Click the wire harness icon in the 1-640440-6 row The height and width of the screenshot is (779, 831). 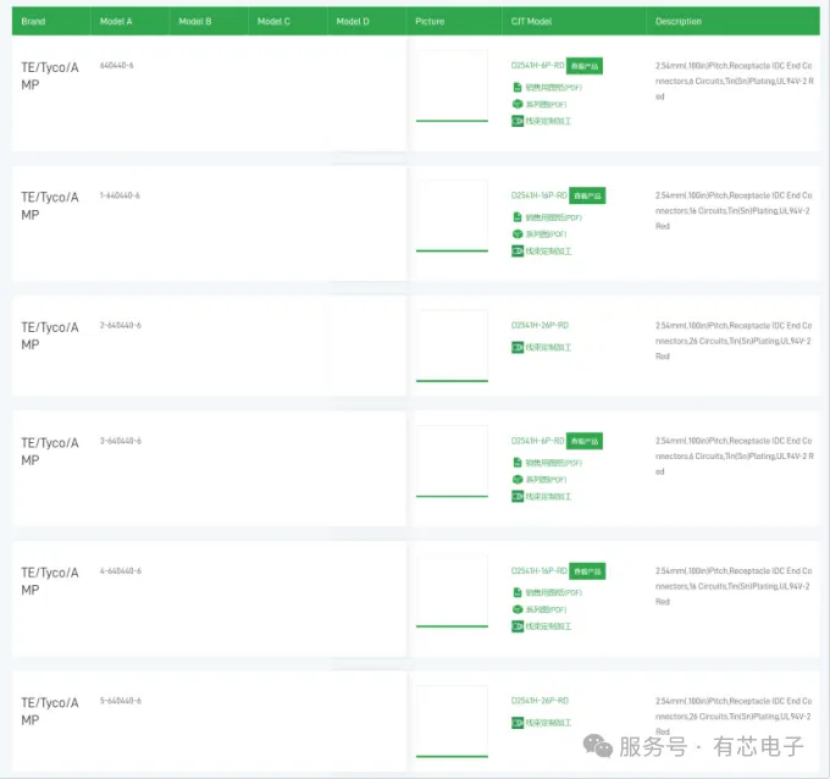(x=517, y=251)
